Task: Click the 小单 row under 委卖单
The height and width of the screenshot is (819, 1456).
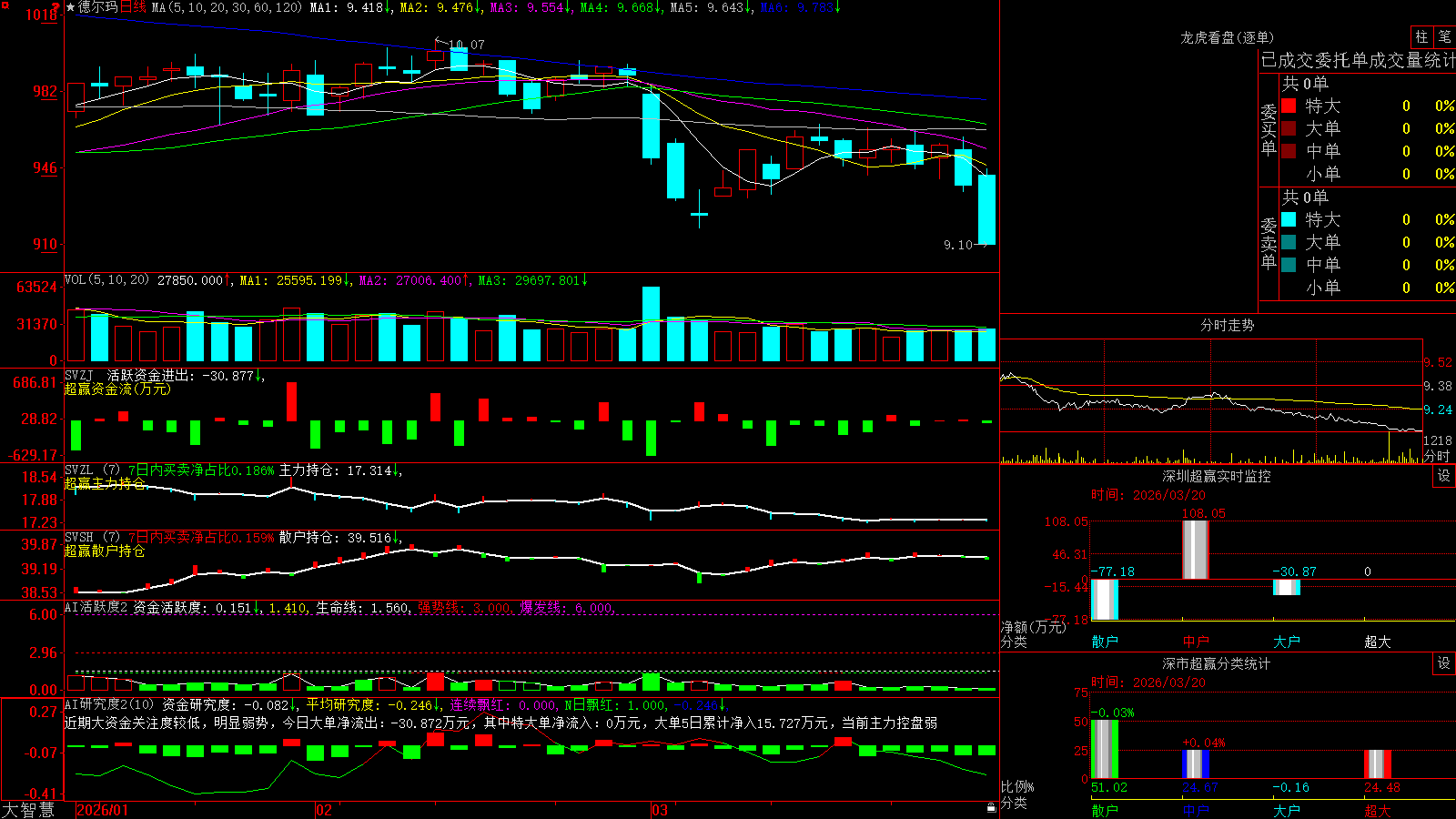Action: (1368, 288)
